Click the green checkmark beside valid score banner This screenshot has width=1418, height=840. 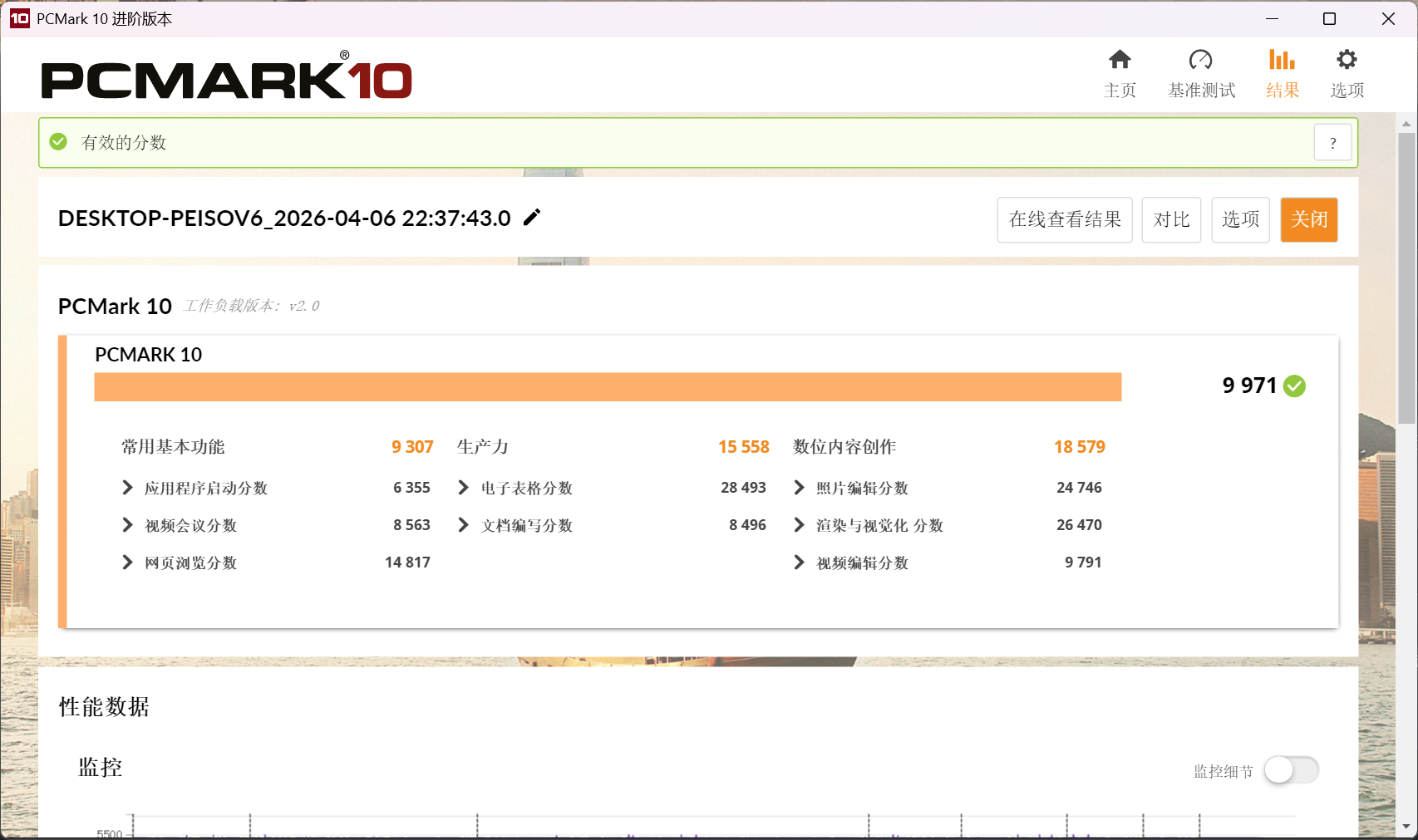click(x=58, y=142)
